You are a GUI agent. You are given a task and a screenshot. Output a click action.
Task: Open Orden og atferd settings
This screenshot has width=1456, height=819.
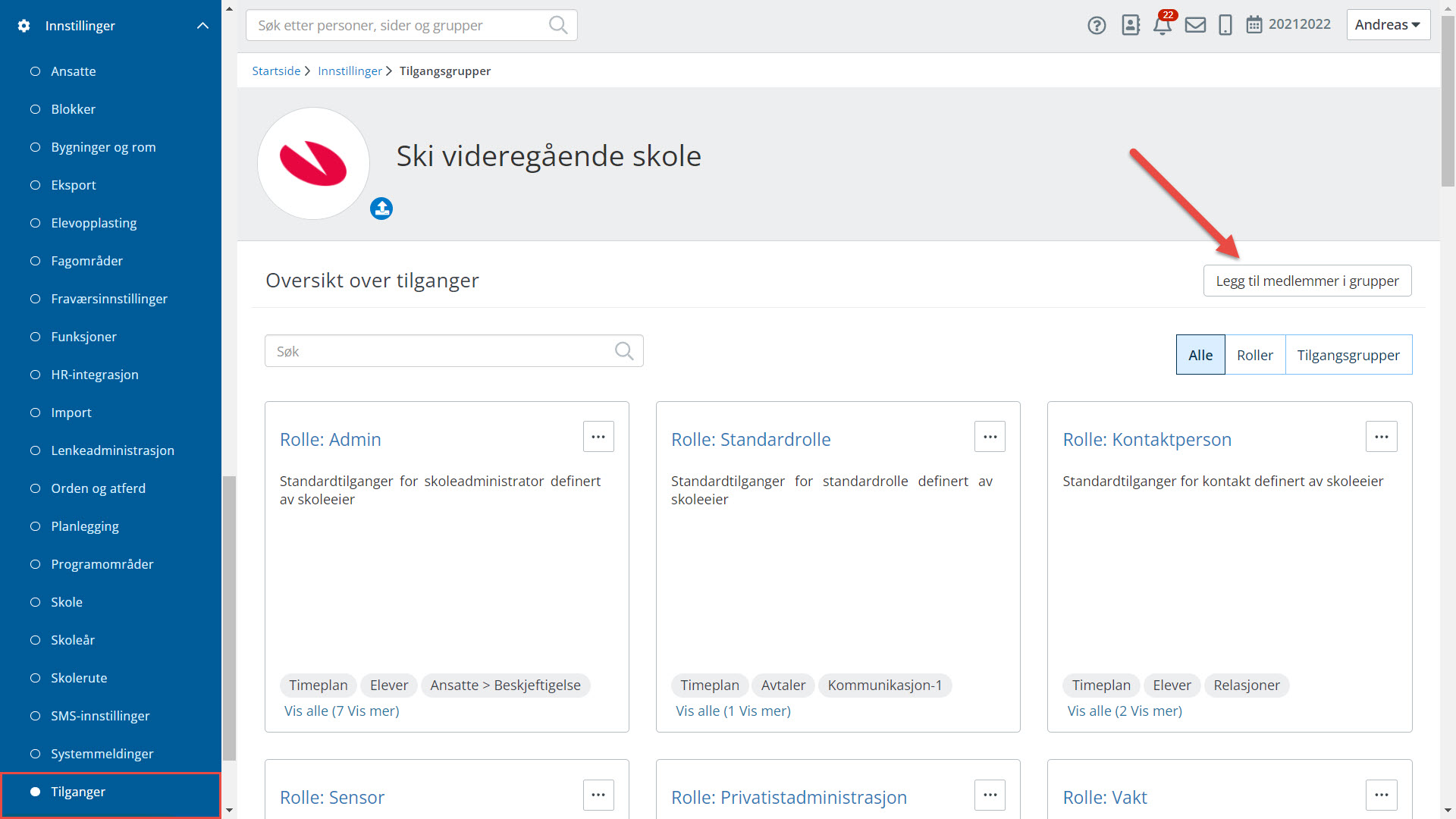coord(98,488)
